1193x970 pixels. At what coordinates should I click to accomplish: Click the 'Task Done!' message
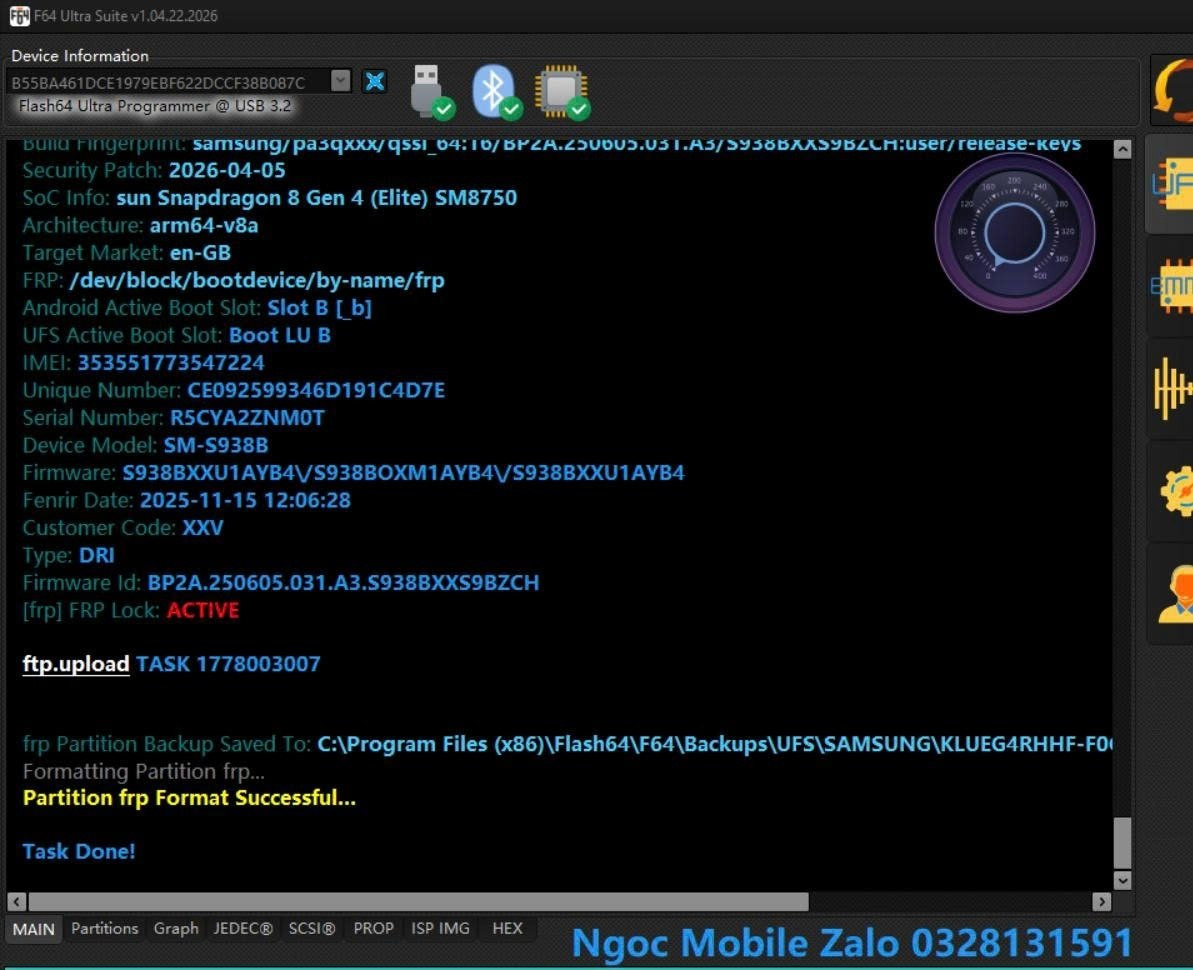pos(79,851)
